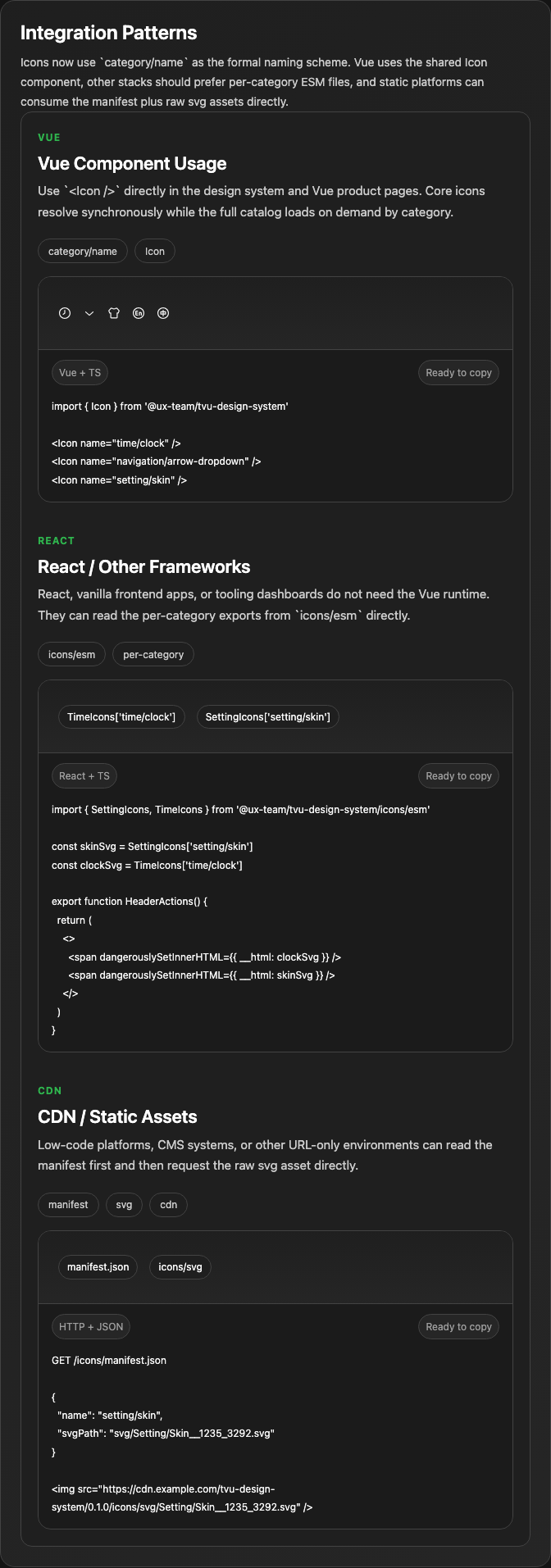The image size is (551, 1568).
Task: Click the Chinese language circle icon
Action: pos(163,313)
